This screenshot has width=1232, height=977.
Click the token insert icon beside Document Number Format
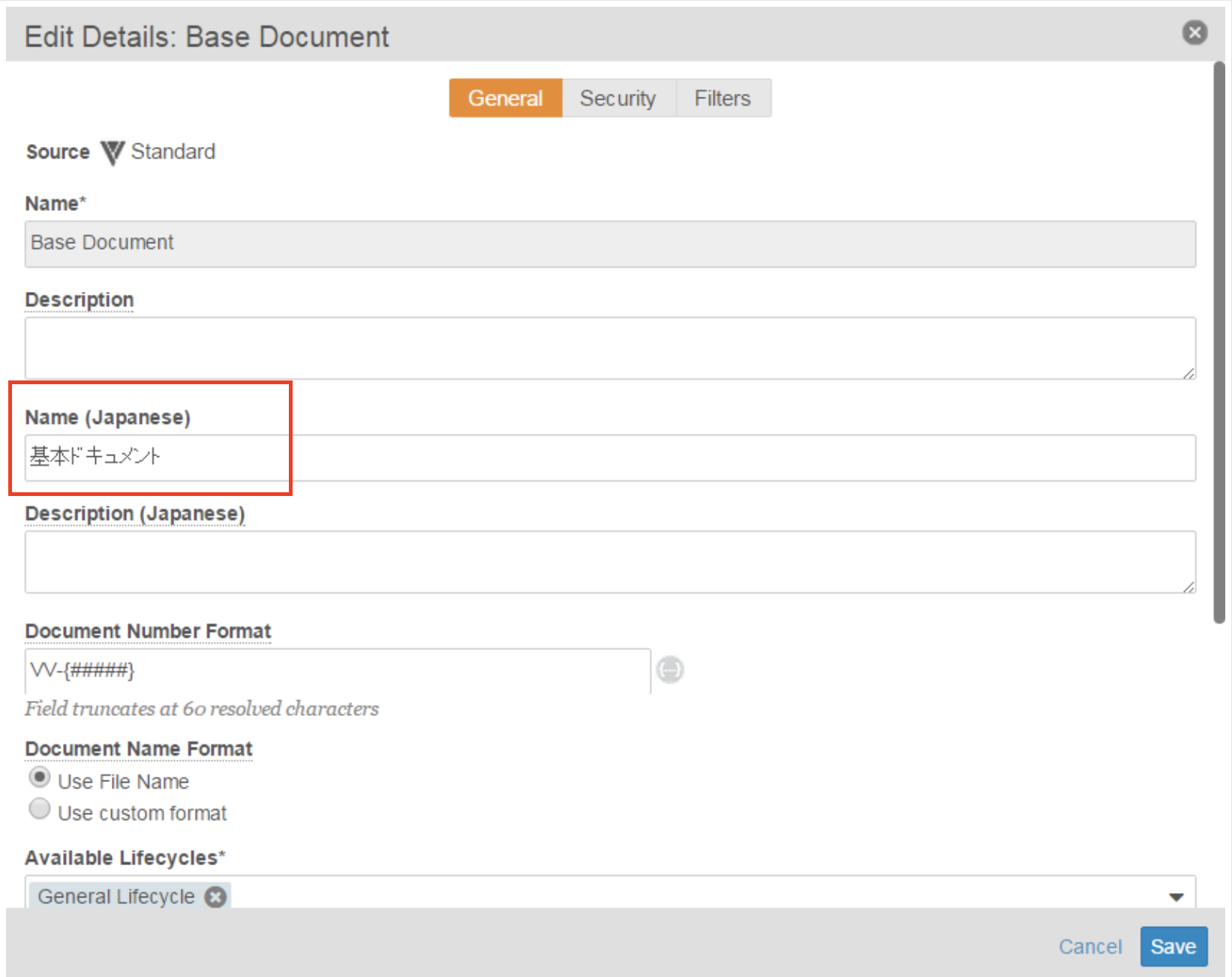(x=669, y=669)
